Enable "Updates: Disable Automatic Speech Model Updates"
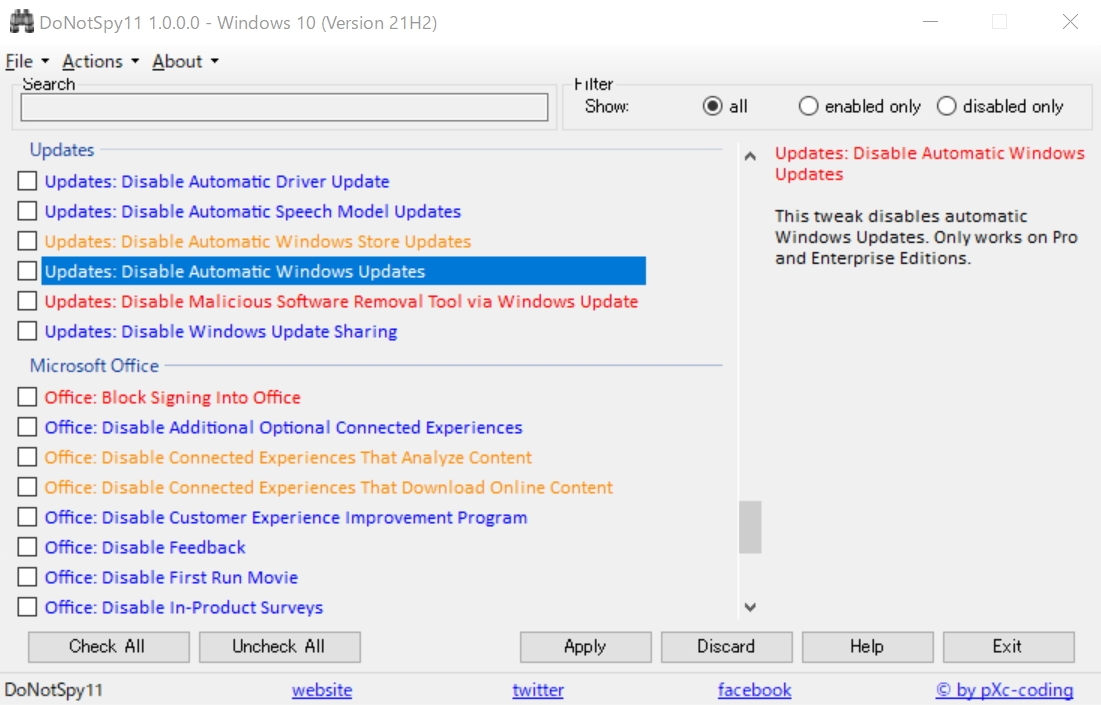 tap(27, 211)
